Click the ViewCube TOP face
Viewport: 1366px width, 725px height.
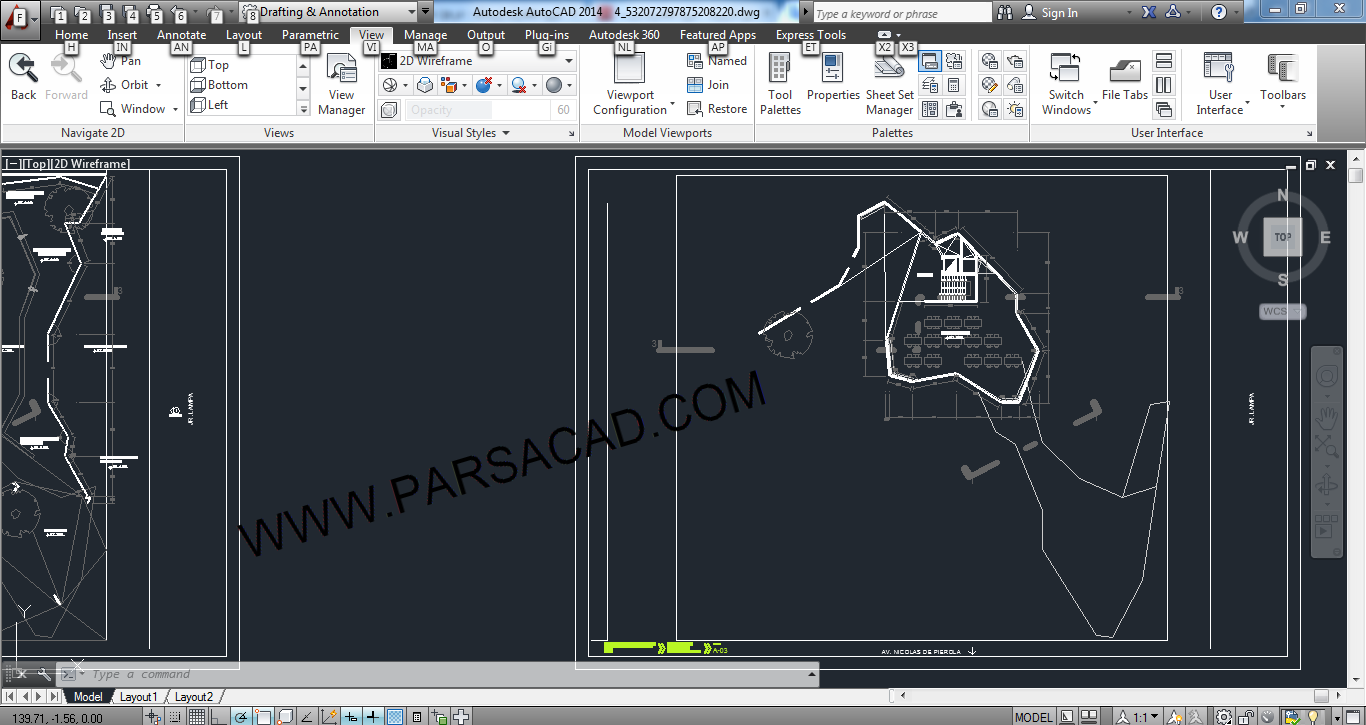click(1283, 237)
